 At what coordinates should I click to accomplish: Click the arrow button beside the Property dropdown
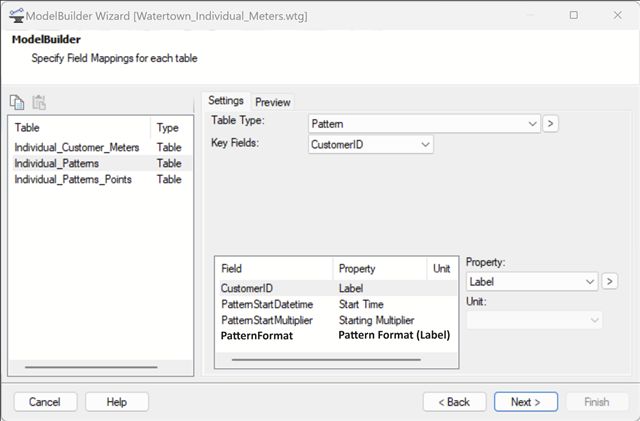(609, 281)
